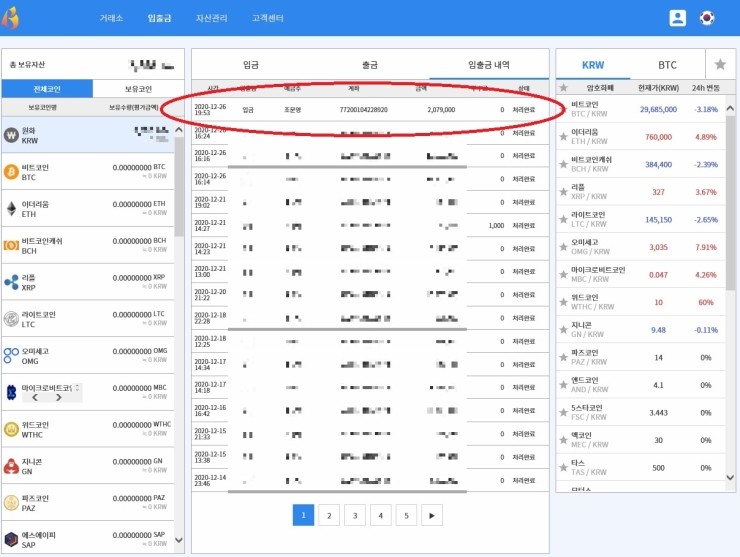The width and height of the screenshot is (740, 557).
Task: Toggle the favorite star for 이더리움 ETH/KRW
Action: pyautogui.click(x=563, y=136)
